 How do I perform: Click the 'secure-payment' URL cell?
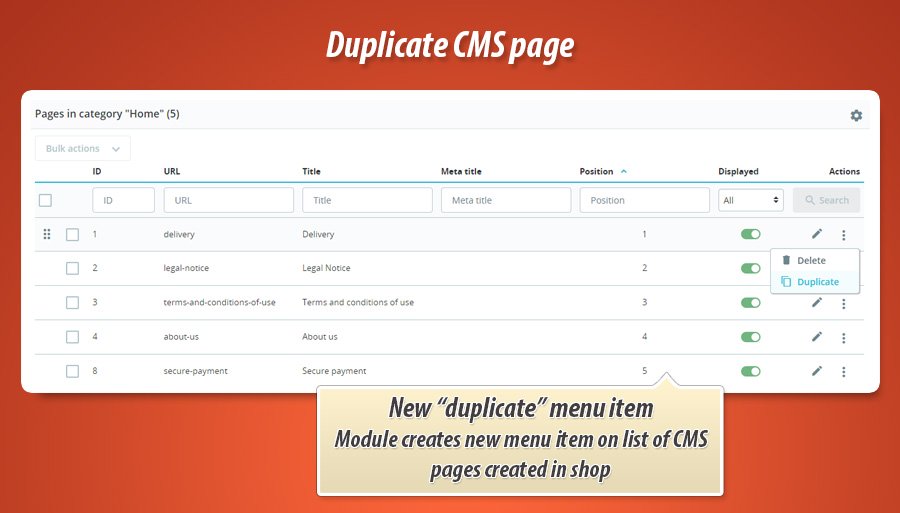tap(195, 371)
